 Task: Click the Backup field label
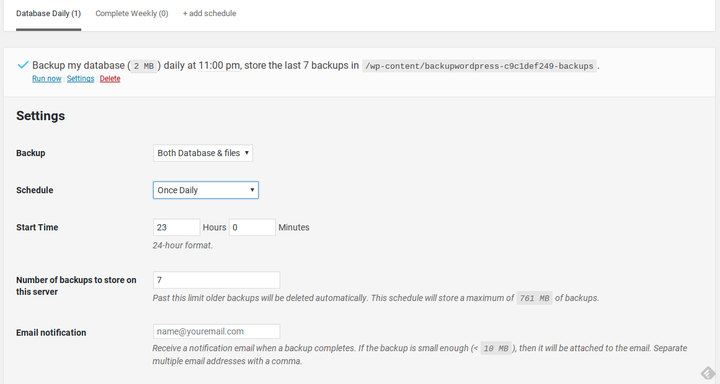click(30, 153)
